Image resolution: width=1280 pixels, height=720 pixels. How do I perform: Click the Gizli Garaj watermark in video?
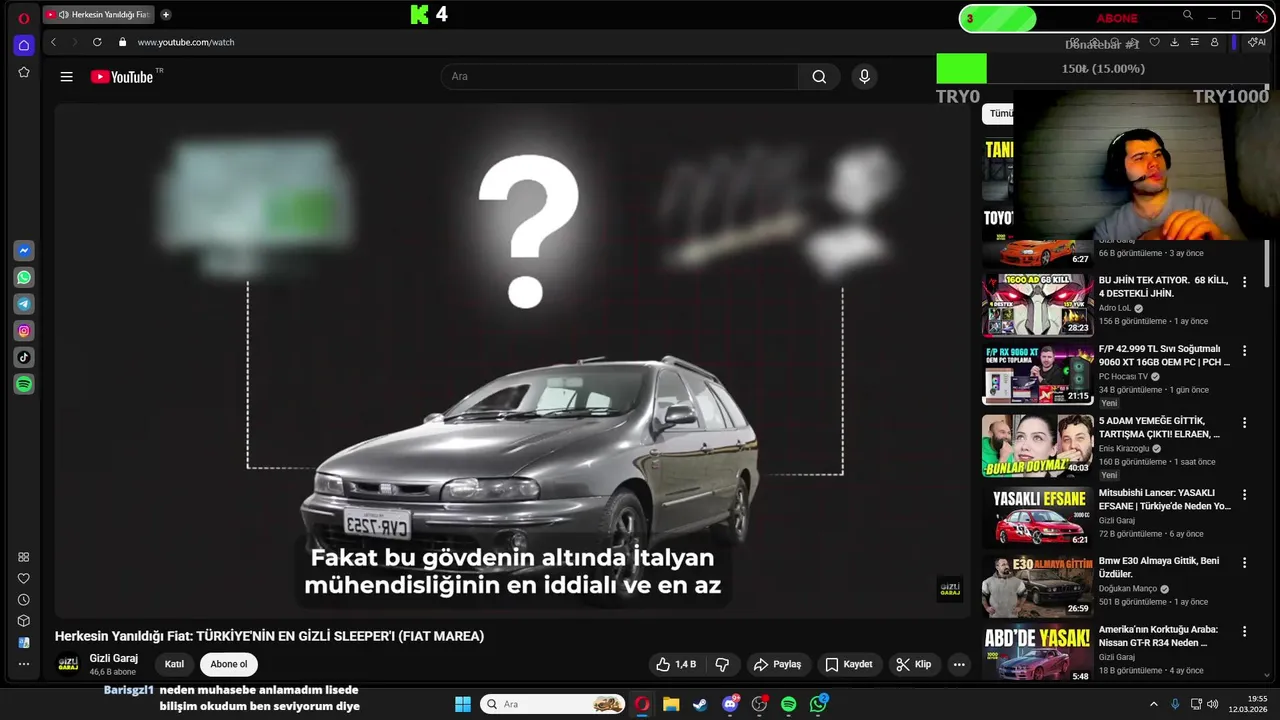[x=950, y=589]
